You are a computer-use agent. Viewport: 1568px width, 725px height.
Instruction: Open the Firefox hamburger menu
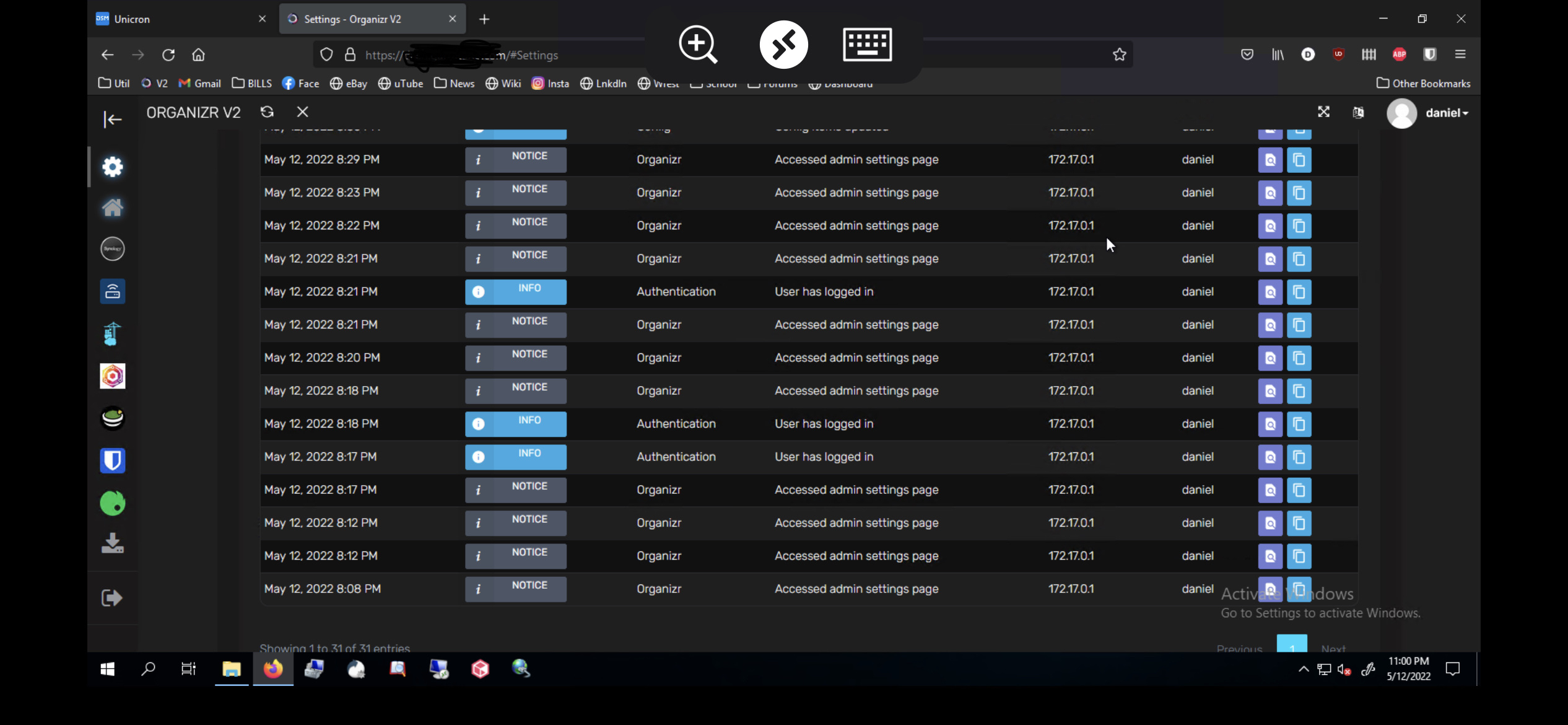point(1460,55)
